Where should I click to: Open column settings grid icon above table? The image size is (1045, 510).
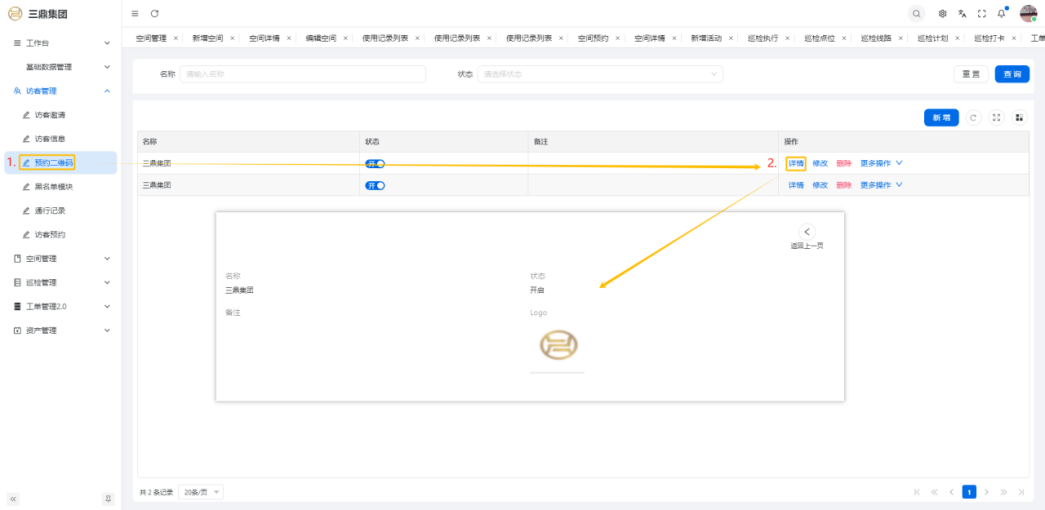[1019, 117]
